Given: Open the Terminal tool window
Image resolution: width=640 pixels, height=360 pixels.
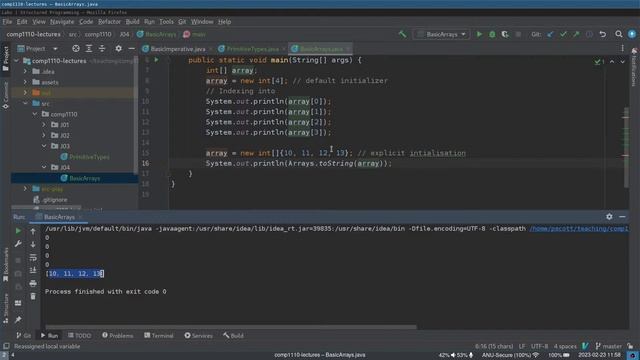Looking at the screenshot, I should [x=158, y=336].
